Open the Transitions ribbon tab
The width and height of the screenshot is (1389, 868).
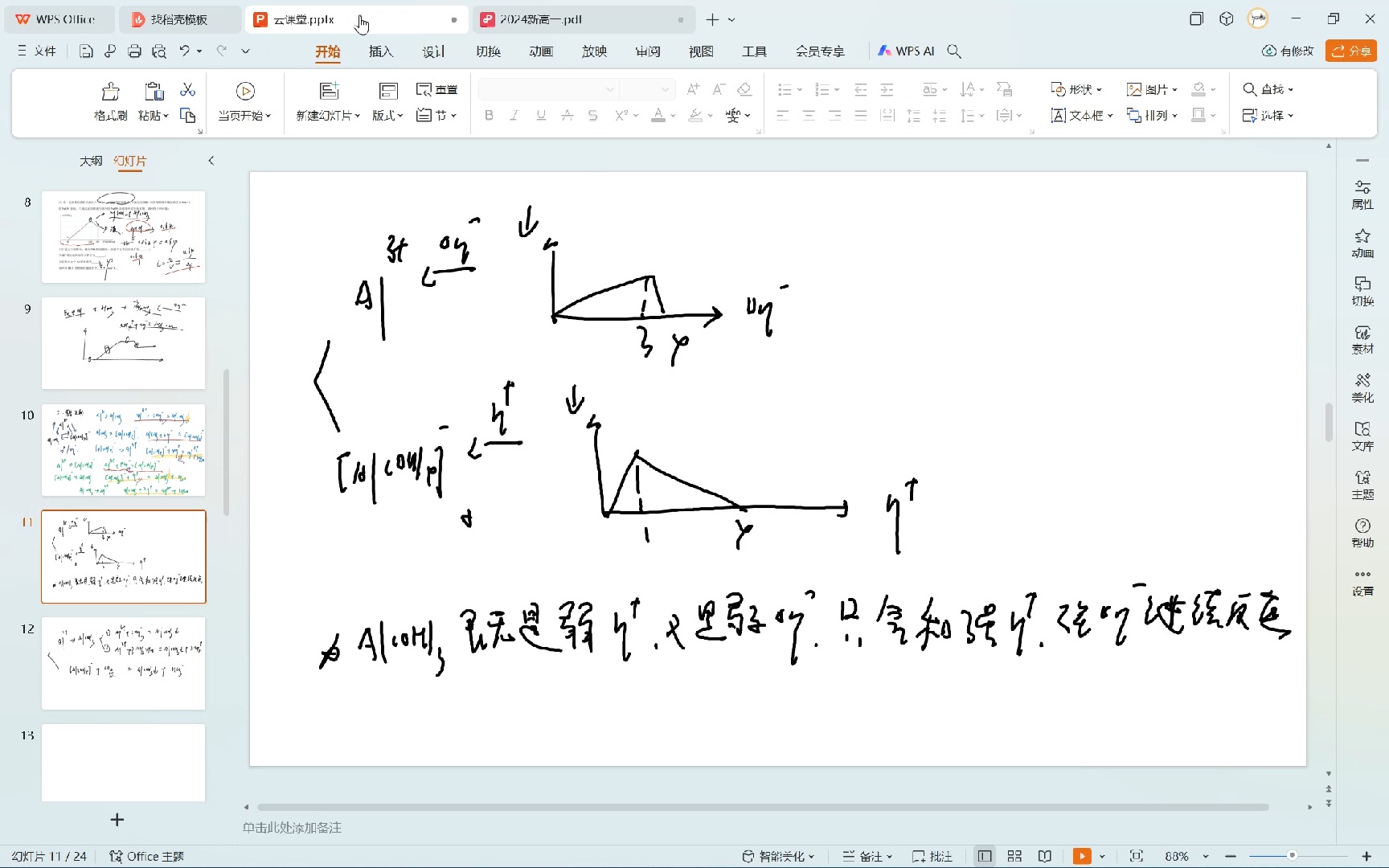tap(488, 51)
